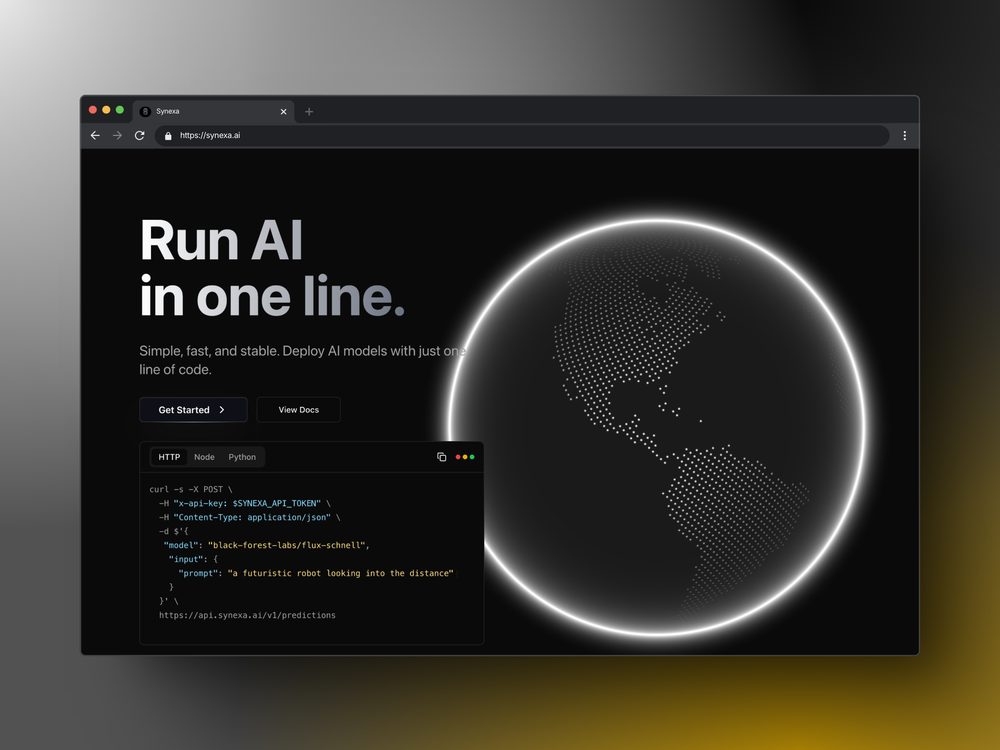Switch to the Node code tab
Viewport: 1000px width, 750px height.
[x=204, y=457]
